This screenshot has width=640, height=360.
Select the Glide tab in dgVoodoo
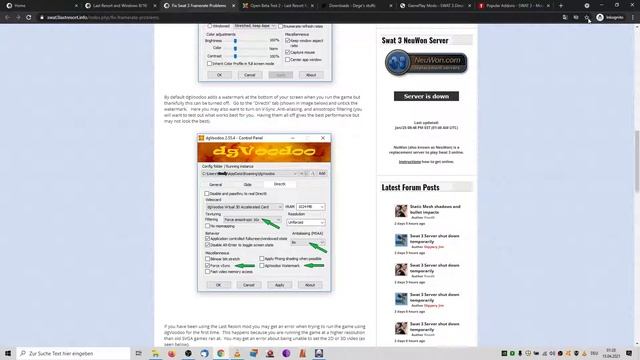click(x=247, y=184)
